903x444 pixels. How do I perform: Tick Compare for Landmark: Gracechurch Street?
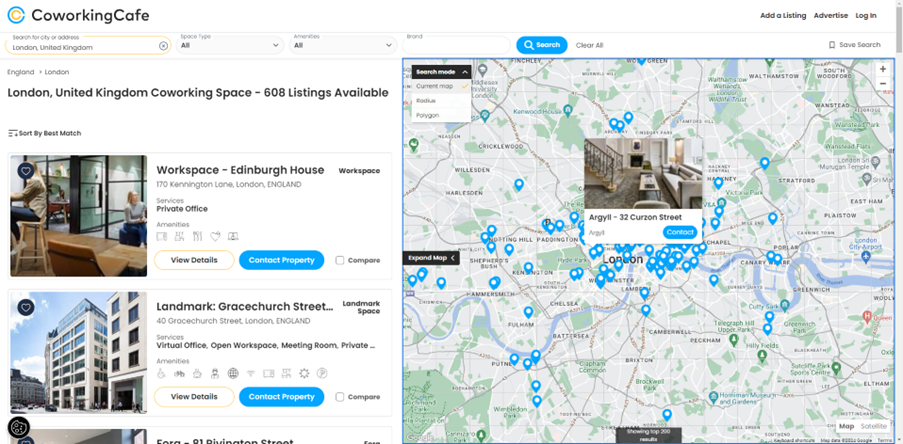pos(340,397)
